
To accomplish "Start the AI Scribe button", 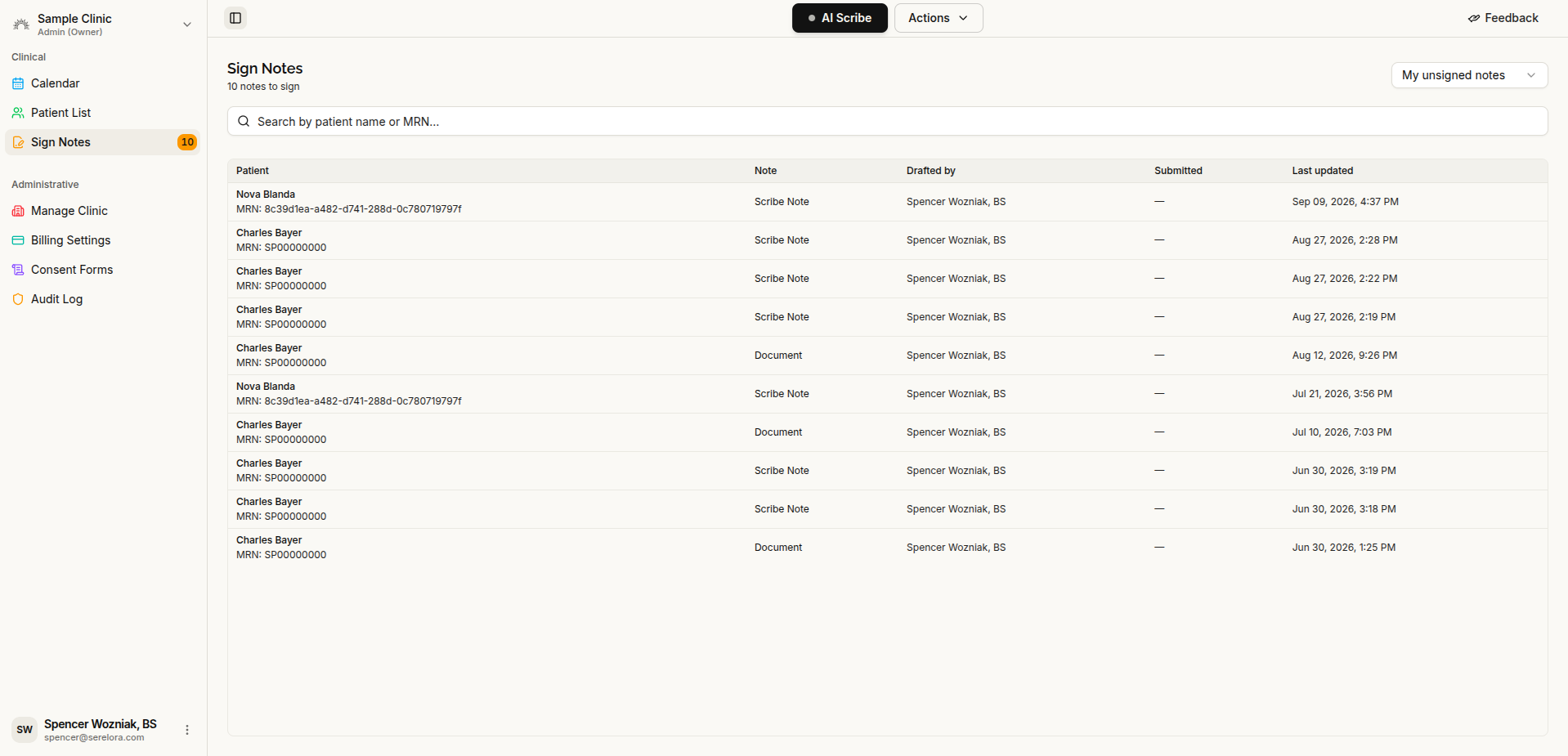I will pos(840,18).
